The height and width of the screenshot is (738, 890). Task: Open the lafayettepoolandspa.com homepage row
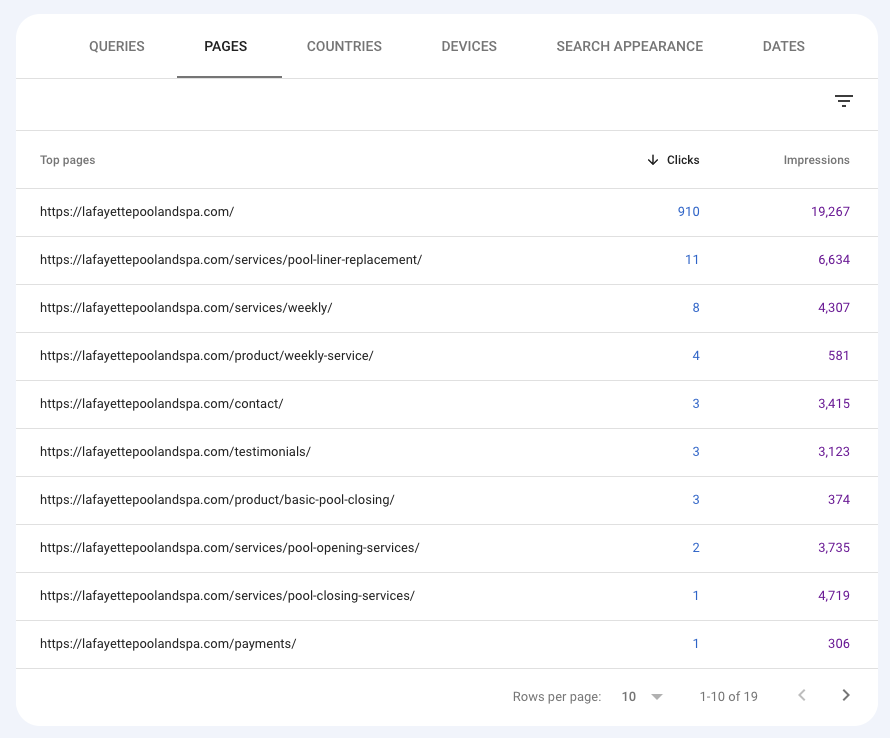point(447,212)
